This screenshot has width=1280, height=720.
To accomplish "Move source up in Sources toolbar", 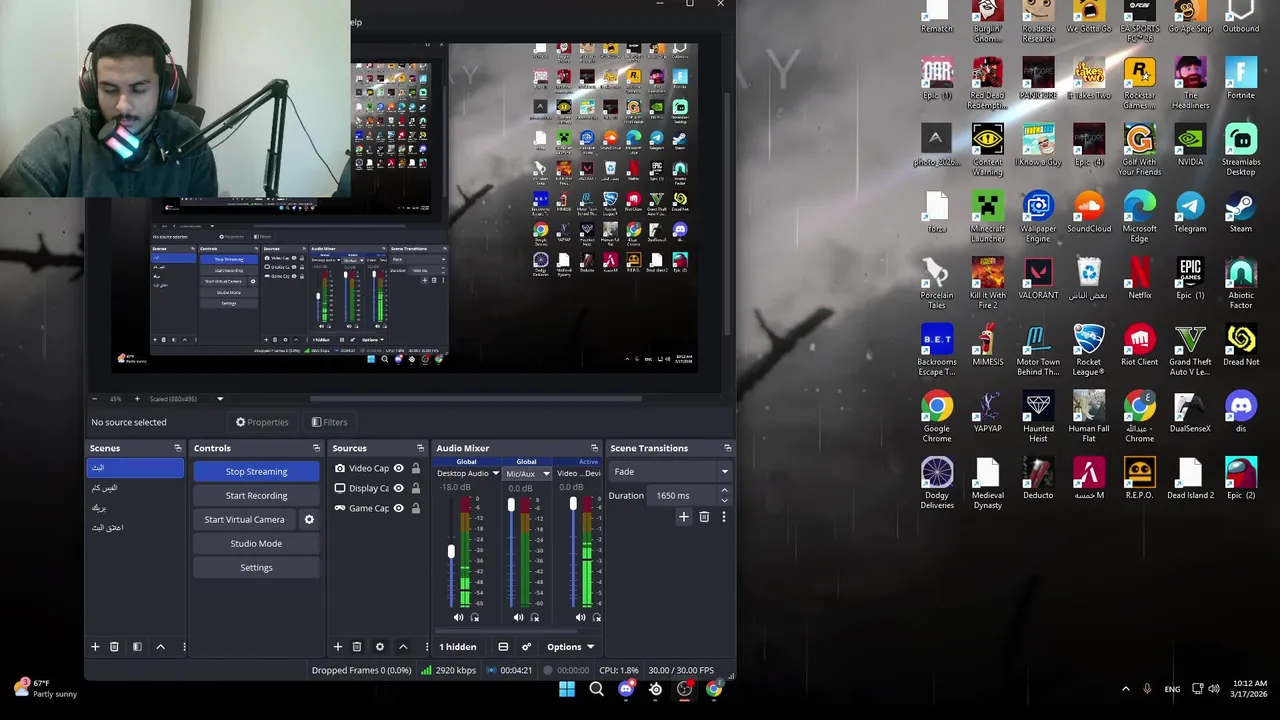I will (x=403, y=647).
